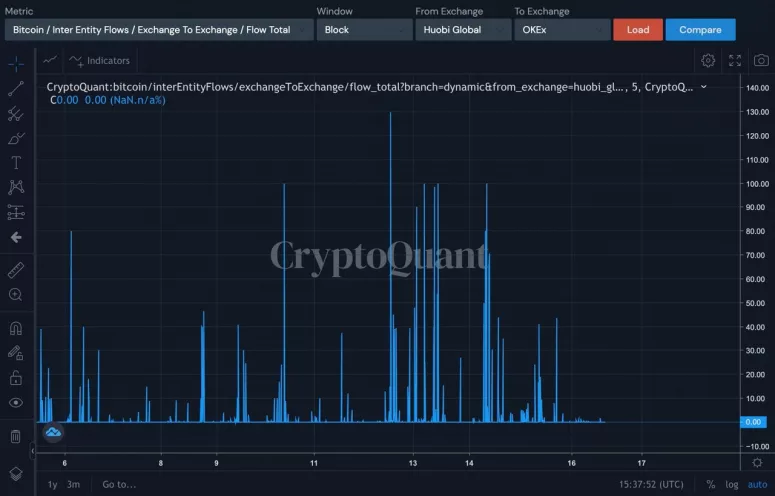
Task: Open the From Exchange dropdown
Action: 463,30
